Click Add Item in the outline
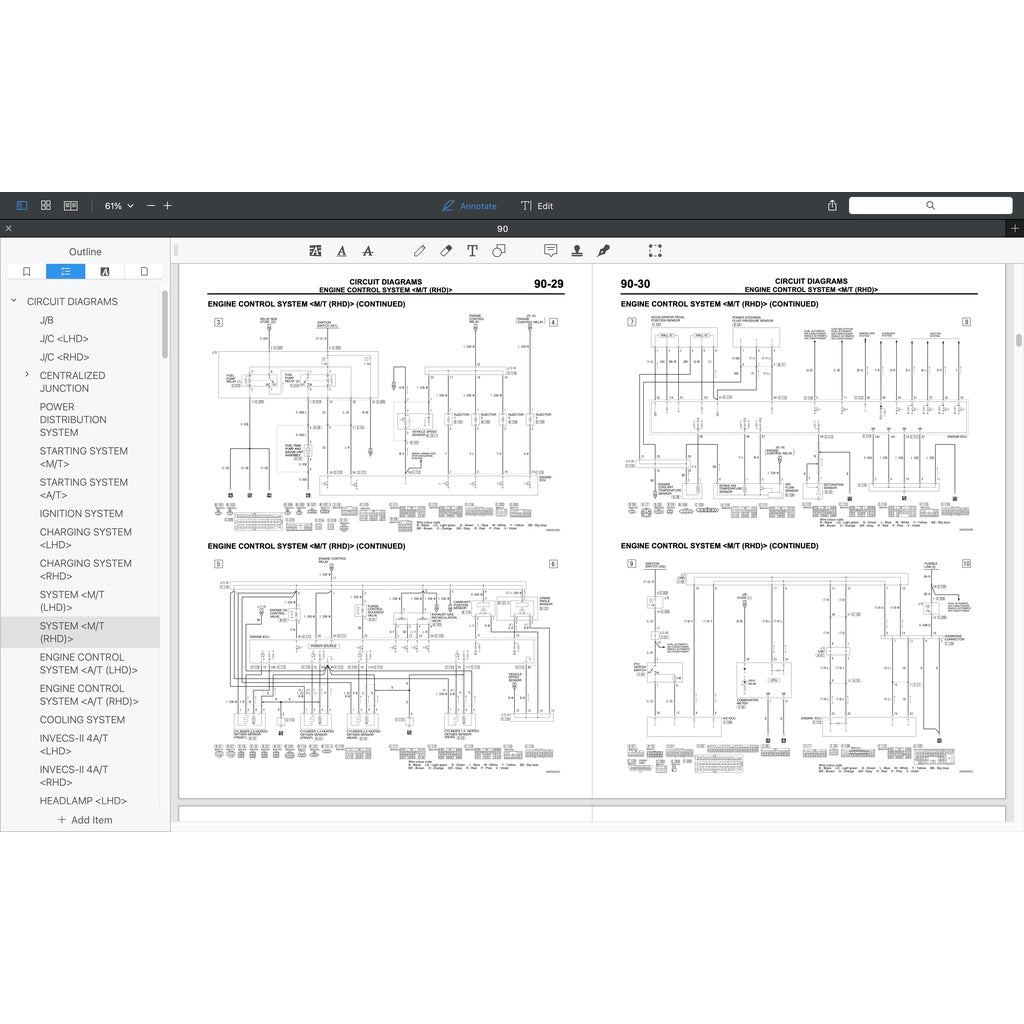 85,820
